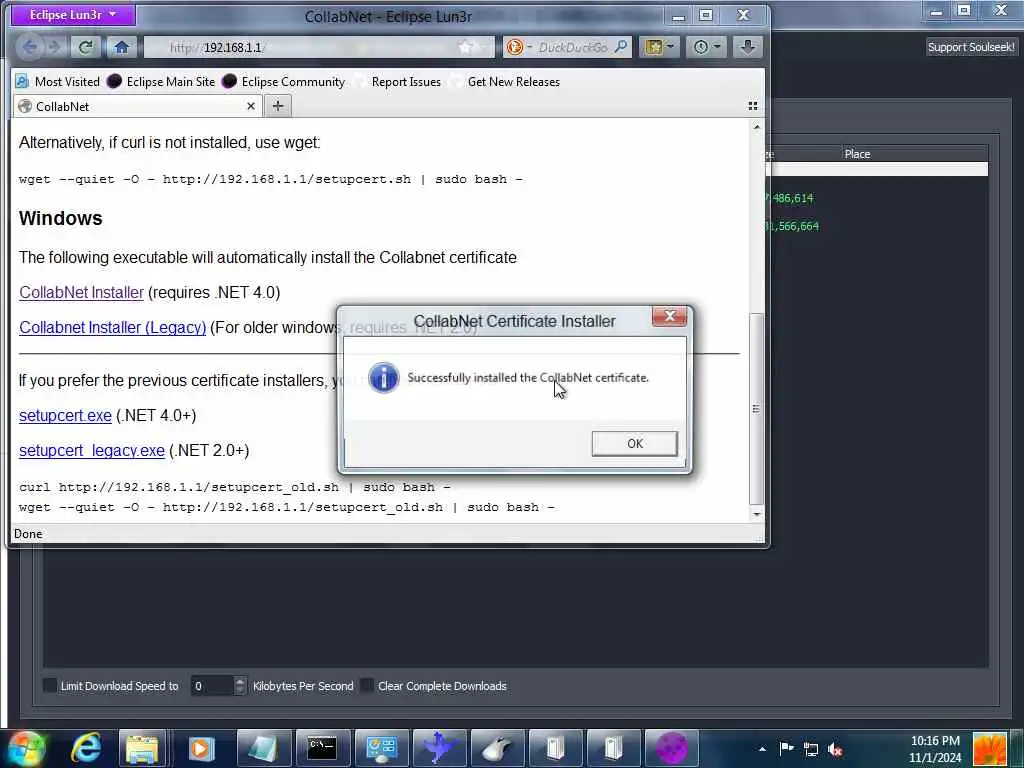The image size is (1024, 768).
Task: Open the Most Visited bookmarks folder
Action: pyautogui.click(x=57, y=82)
